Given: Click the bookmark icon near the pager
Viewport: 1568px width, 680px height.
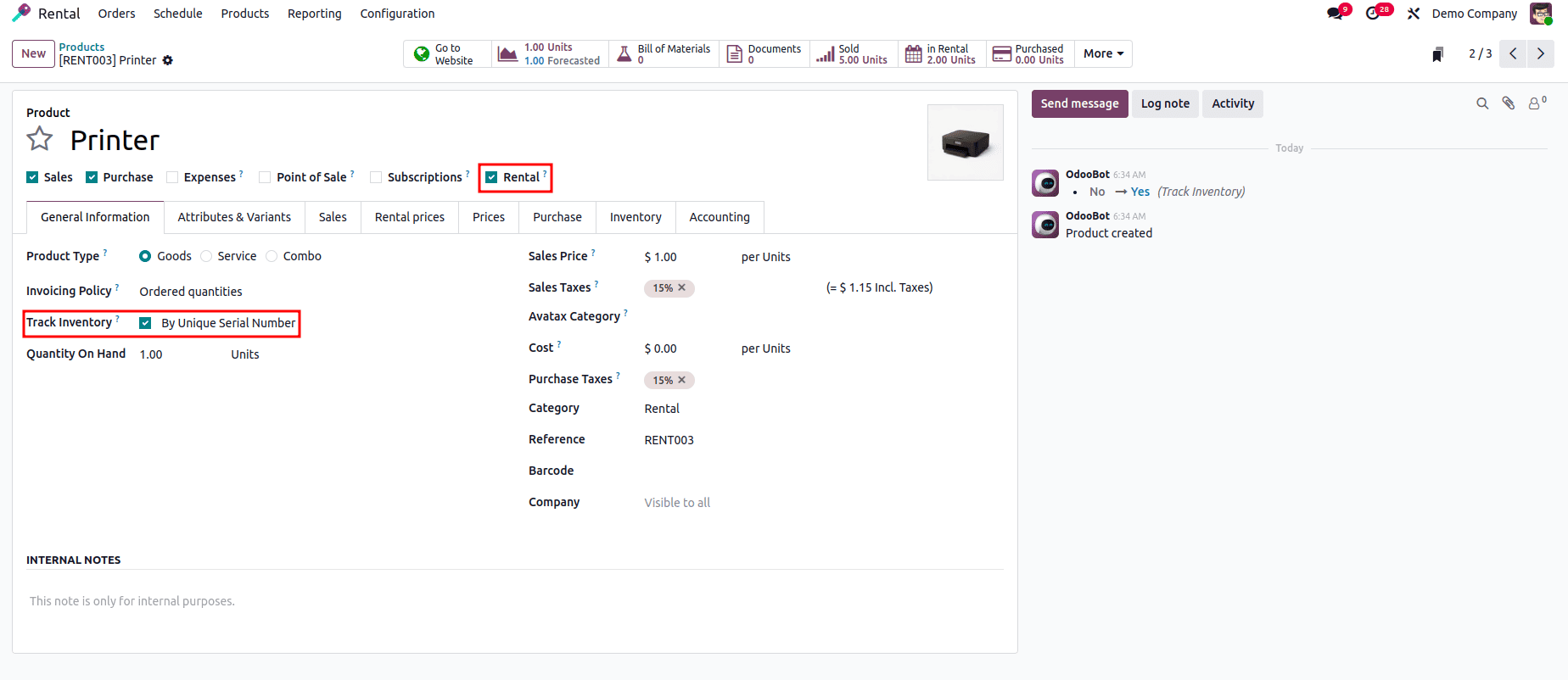Looking at the screenshot, I should click(1437, 54).
